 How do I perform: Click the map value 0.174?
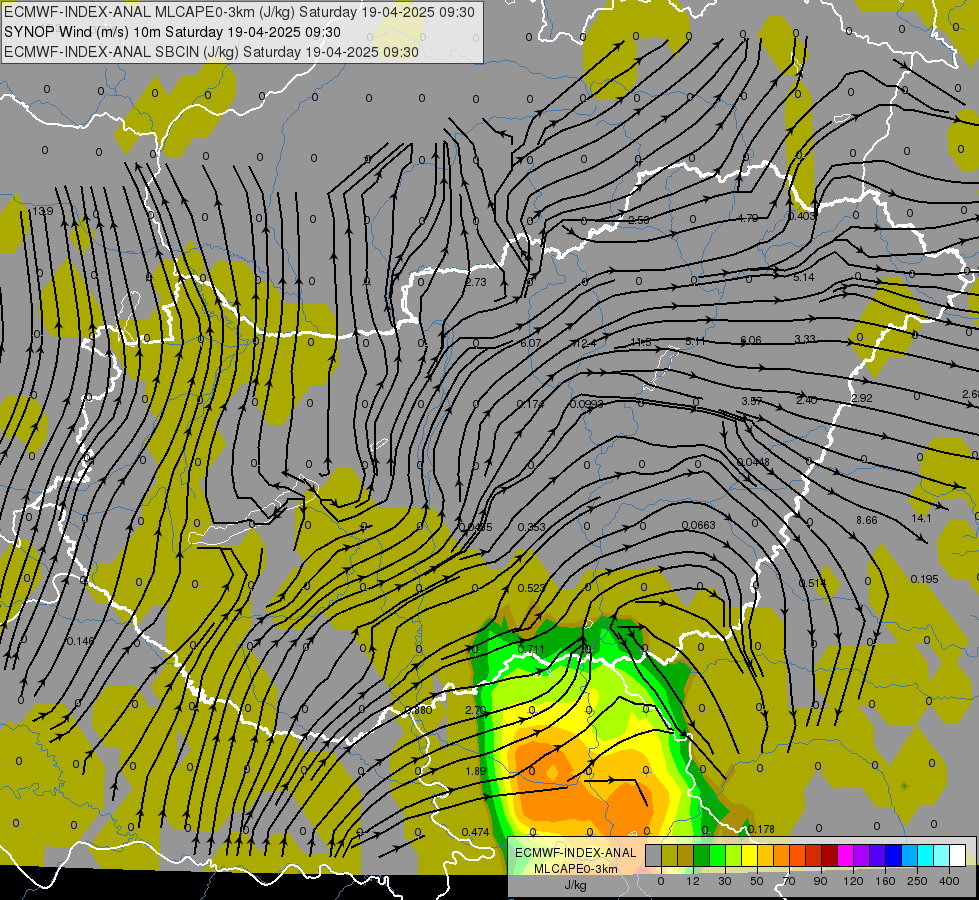530,405
